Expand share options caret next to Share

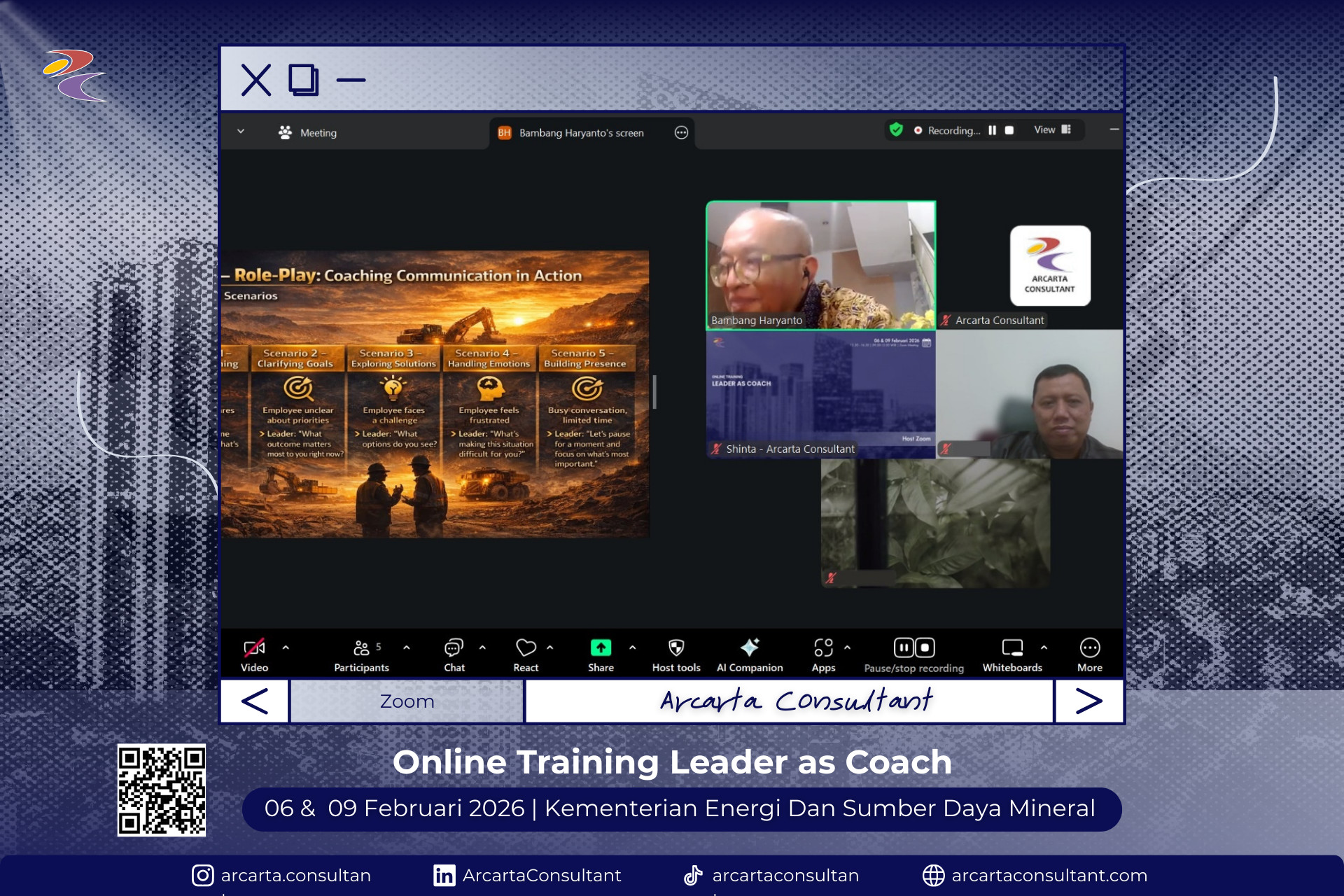(x=633, y=647)
